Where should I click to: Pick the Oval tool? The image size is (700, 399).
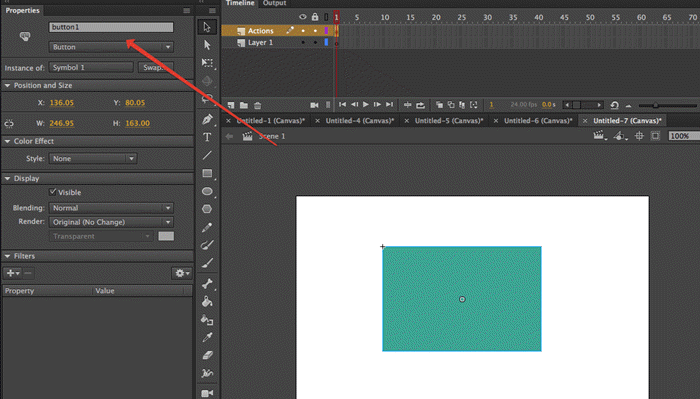(x=207, y=191)
